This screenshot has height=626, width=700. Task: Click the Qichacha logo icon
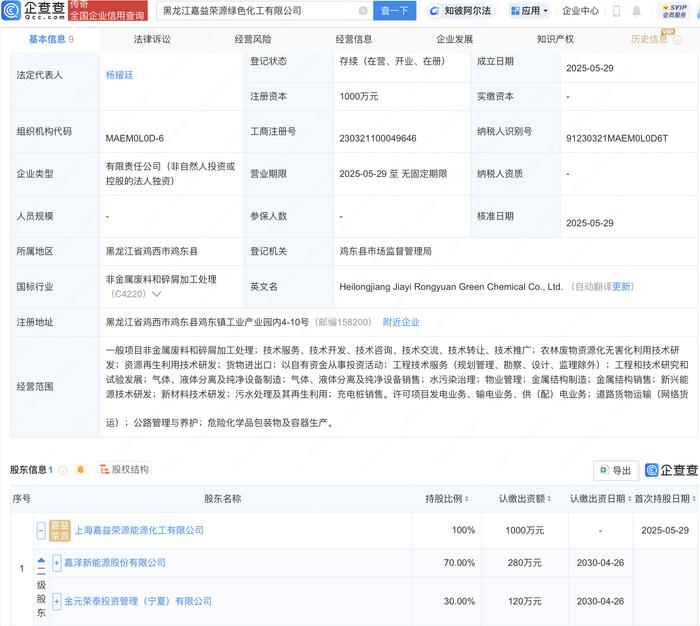(11, 11)
